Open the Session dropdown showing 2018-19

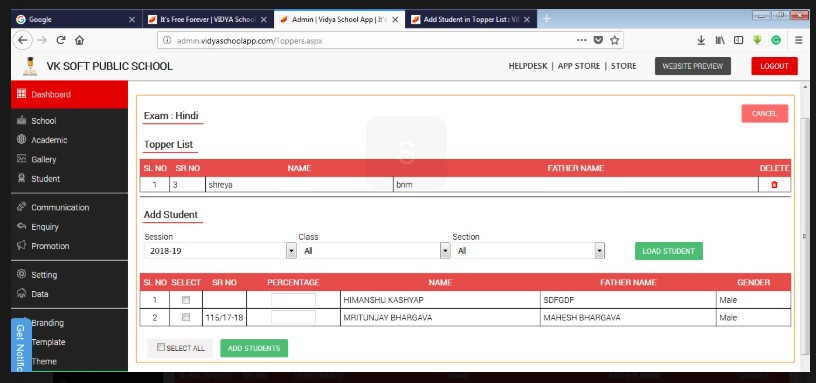[220, 251]
